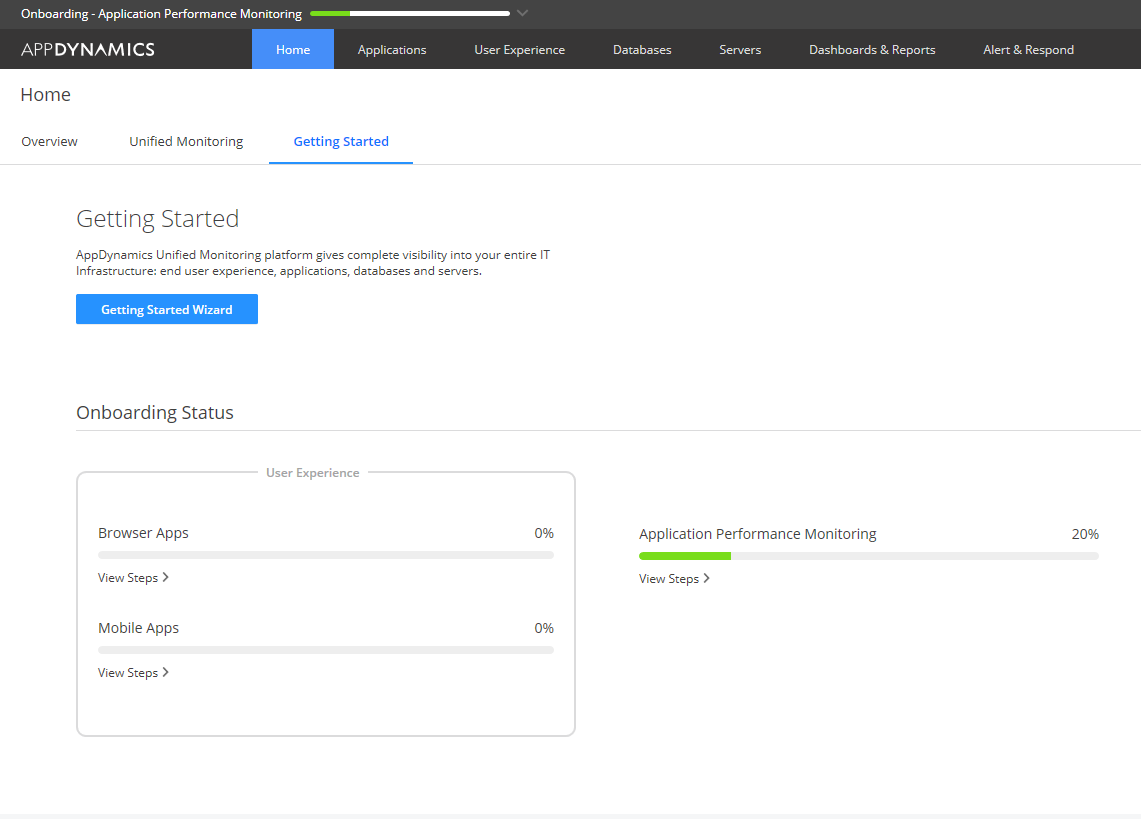
Task: Switch to the Overview tab
Action: point(49,141)
